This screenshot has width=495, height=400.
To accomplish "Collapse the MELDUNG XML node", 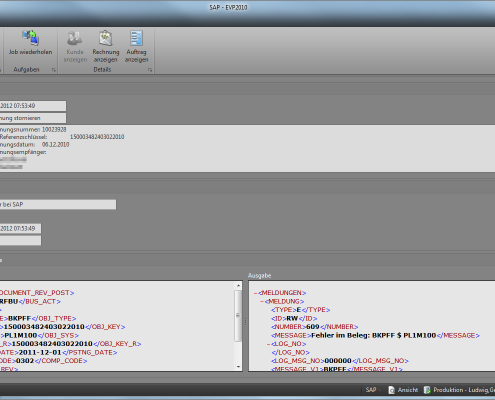I will (262, 302).
